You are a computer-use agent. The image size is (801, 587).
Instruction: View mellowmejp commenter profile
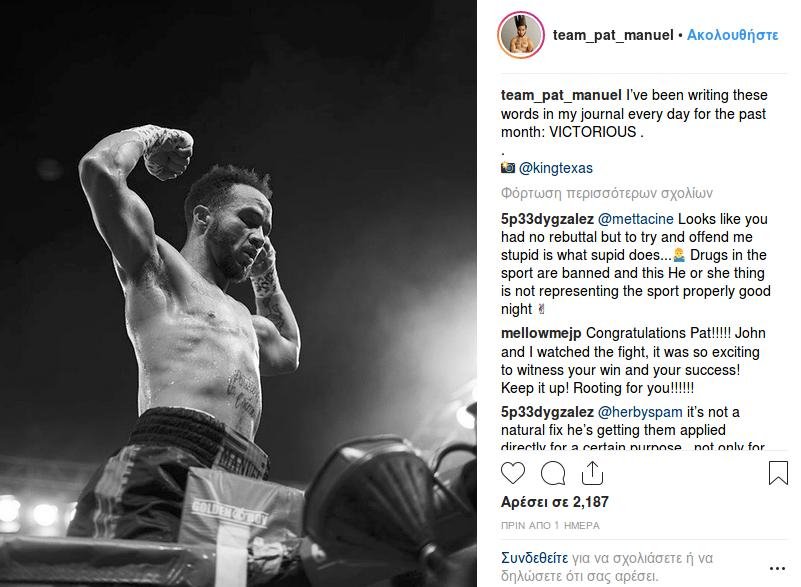(541, 333)
